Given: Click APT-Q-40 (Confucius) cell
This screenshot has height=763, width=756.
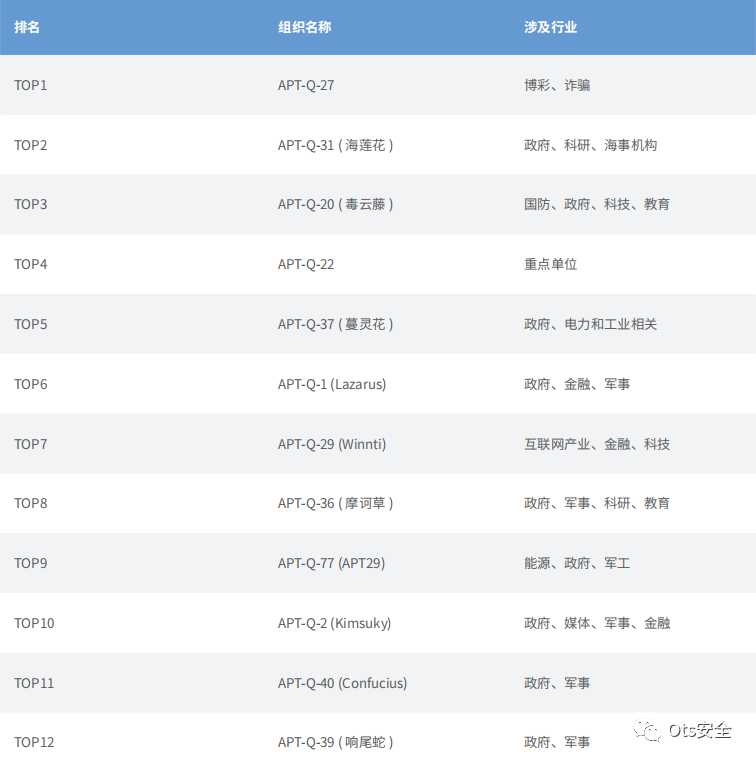Looking at the screenshot, I should tap(342, 683).
